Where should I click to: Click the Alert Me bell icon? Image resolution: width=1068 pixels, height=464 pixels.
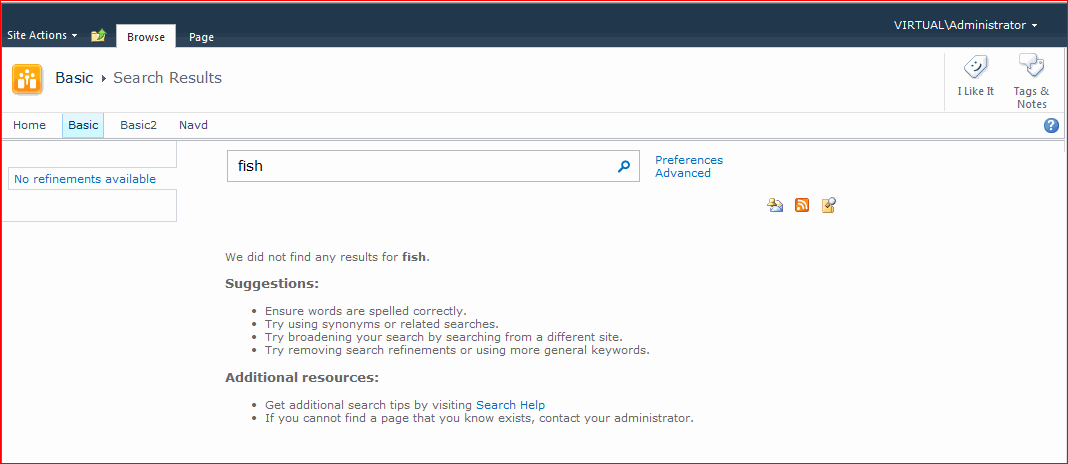pos(775,205)
